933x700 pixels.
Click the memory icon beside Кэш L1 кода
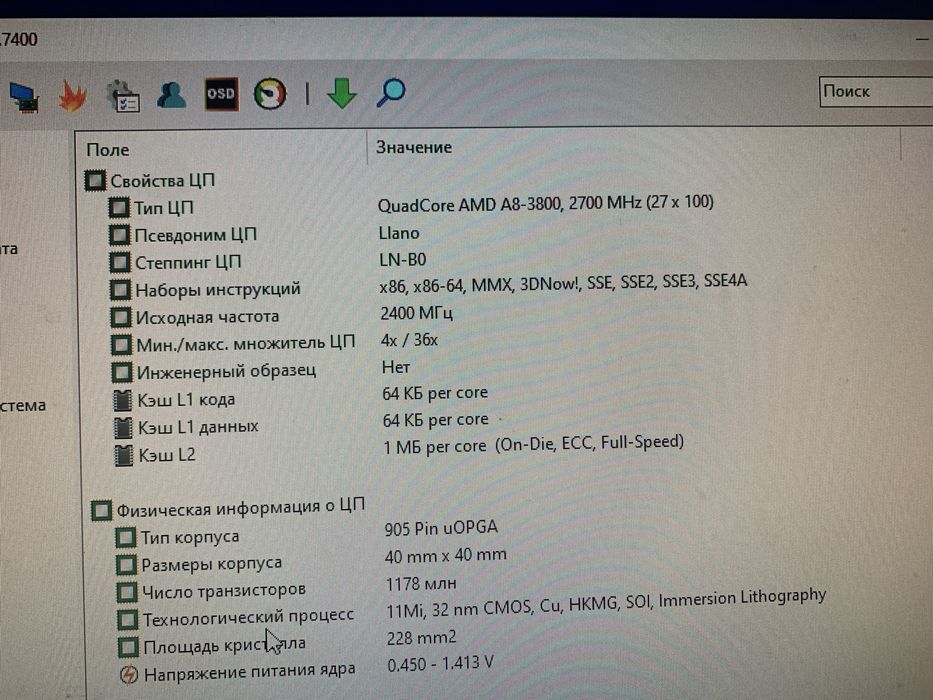click(122, 400)
